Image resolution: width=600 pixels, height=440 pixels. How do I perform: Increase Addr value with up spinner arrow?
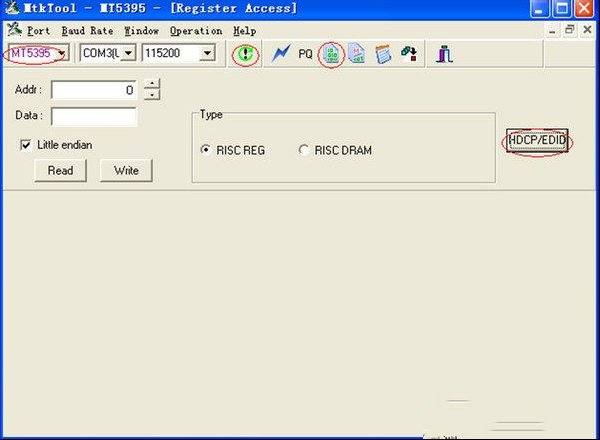[x=152, y=84]
